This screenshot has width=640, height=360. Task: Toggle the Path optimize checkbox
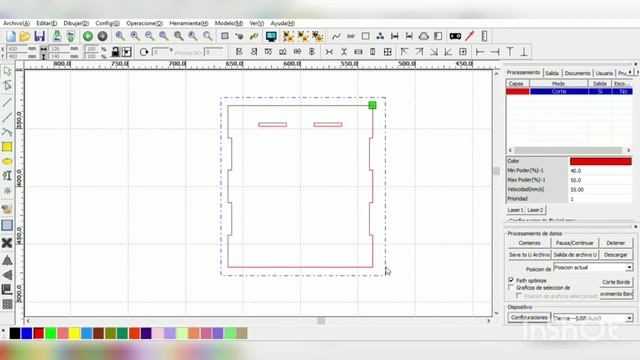point(511,280)
